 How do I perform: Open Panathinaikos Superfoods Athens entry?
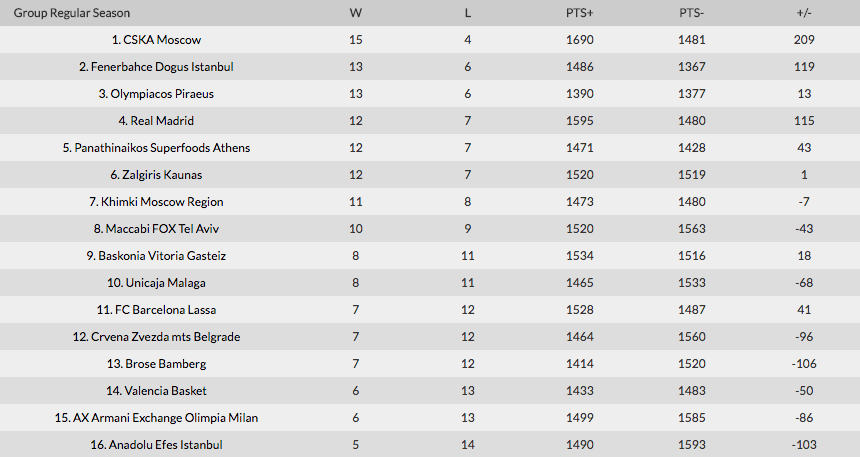[161, 148]
